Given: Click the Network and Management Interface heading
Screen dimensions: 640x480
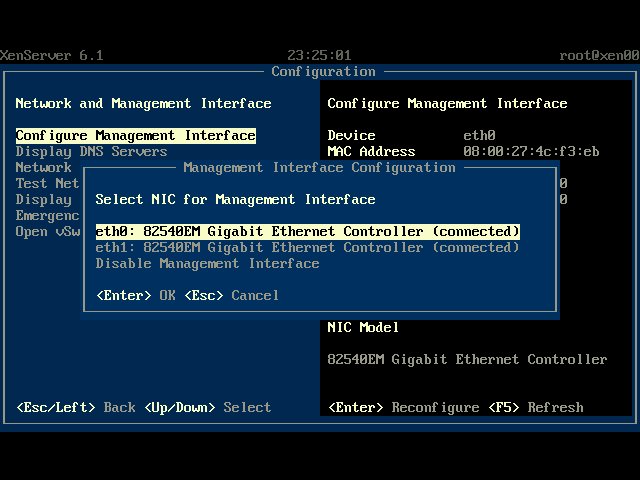Looking at the screenshot, I should (143, 103).
